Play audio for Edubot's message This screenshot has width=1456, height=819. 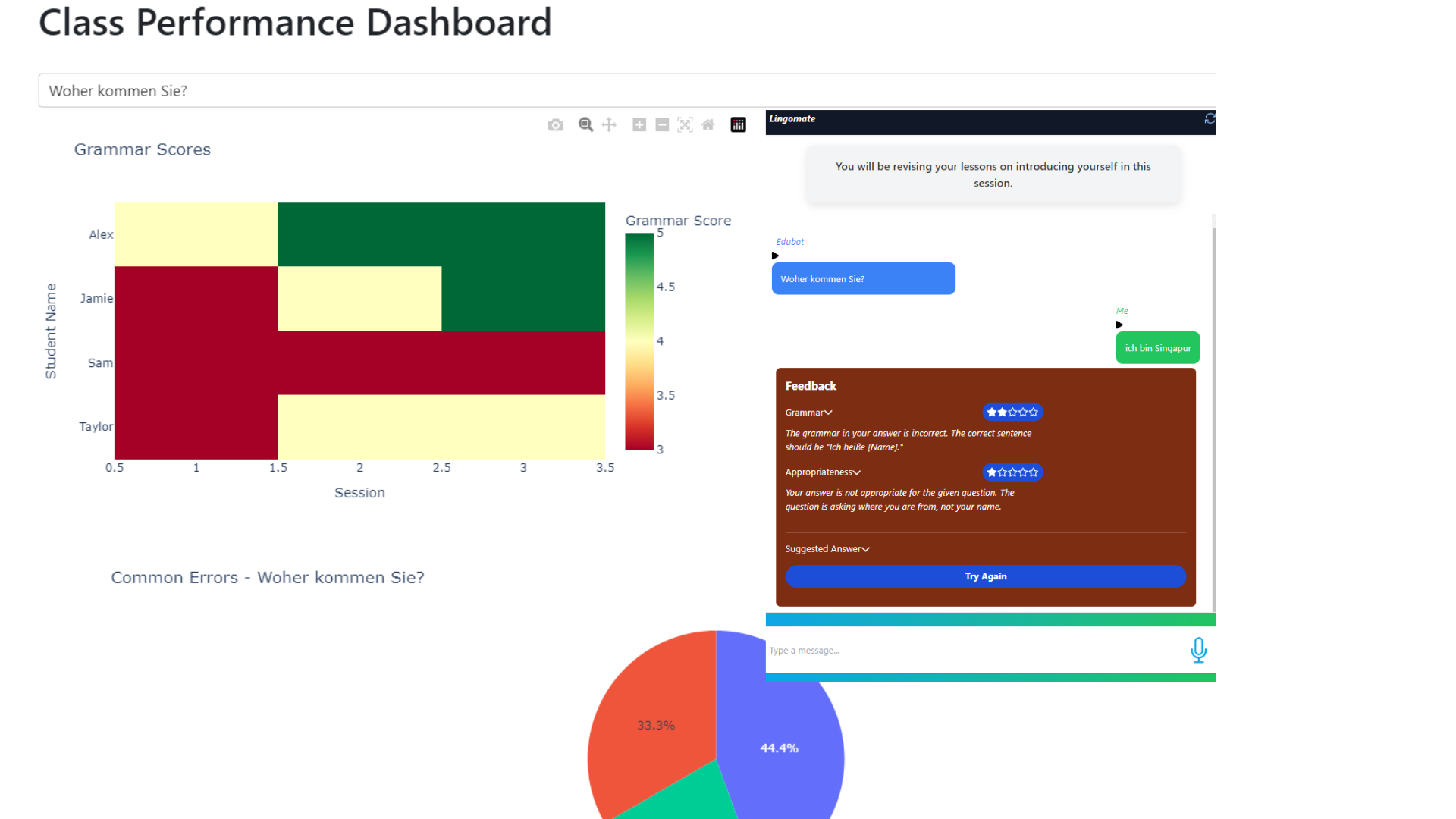(x=775, y=256)
